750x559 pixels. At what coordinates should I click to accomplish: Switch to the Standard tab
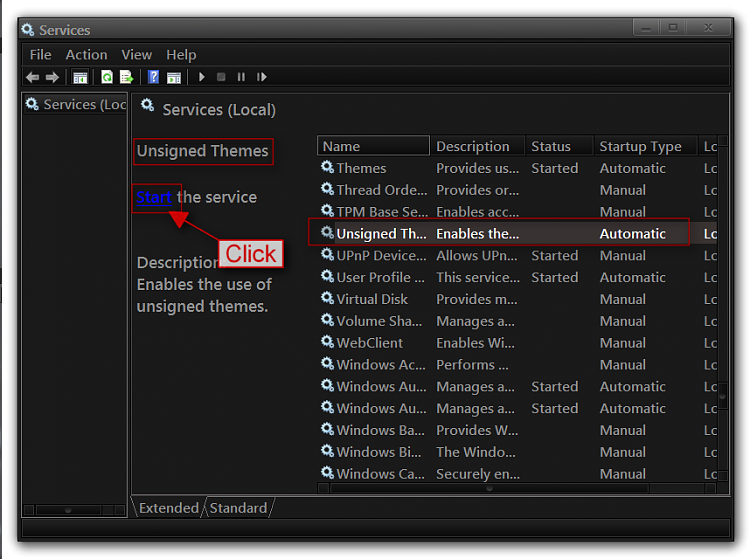point(238,508)
